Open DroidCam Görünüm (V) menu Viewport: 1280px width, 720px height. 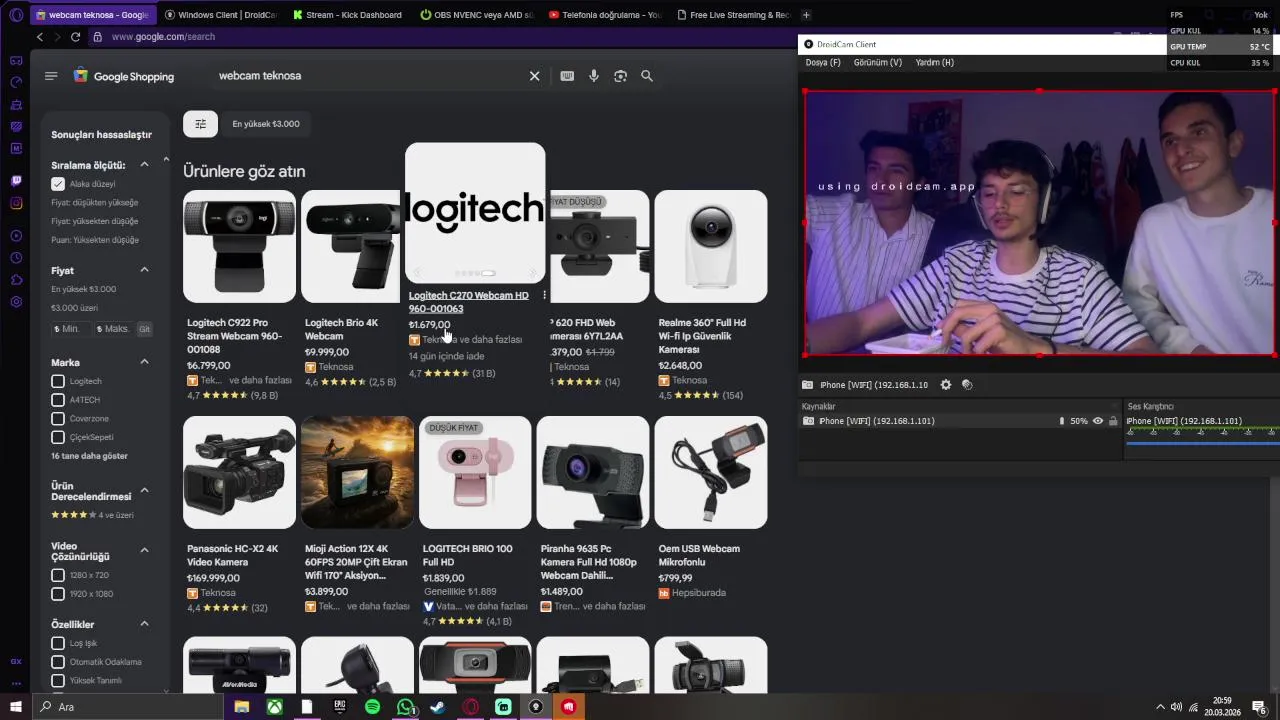pyautogui.click(x=877, y=62)
